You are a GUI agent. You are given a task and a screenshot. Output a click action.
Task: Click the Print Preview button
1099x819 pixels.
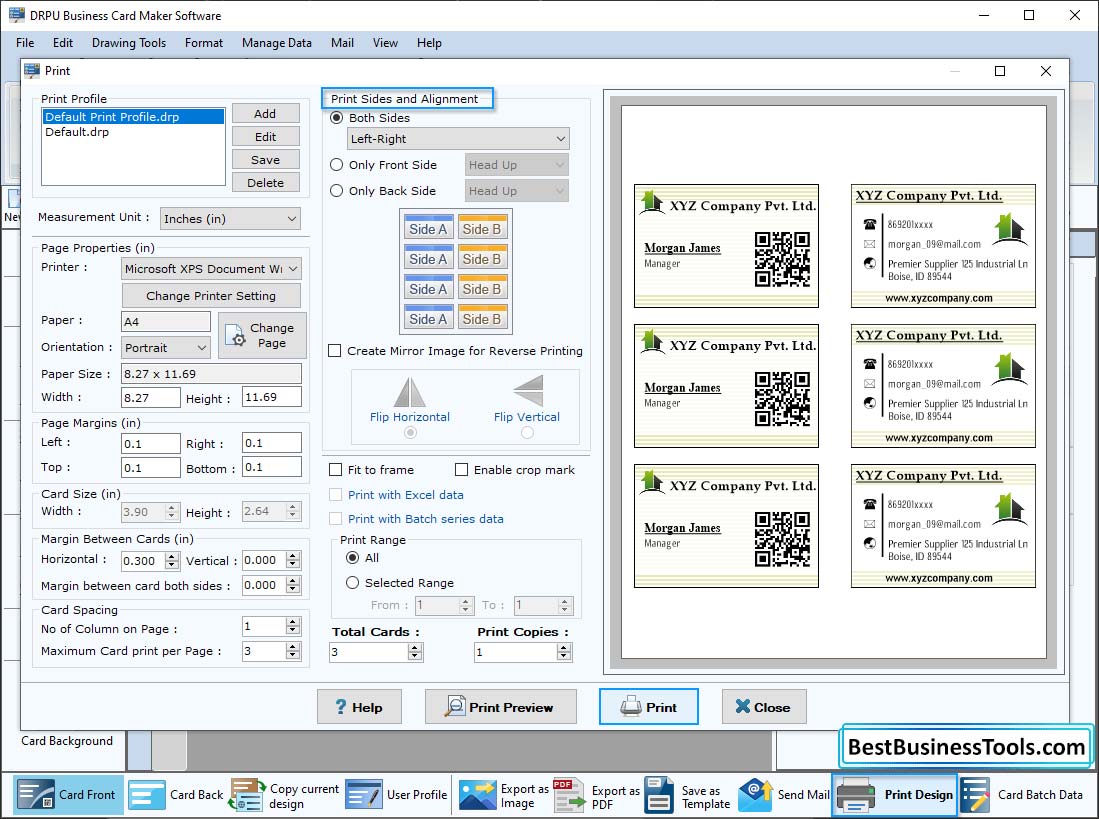click(x=500, y=707)
